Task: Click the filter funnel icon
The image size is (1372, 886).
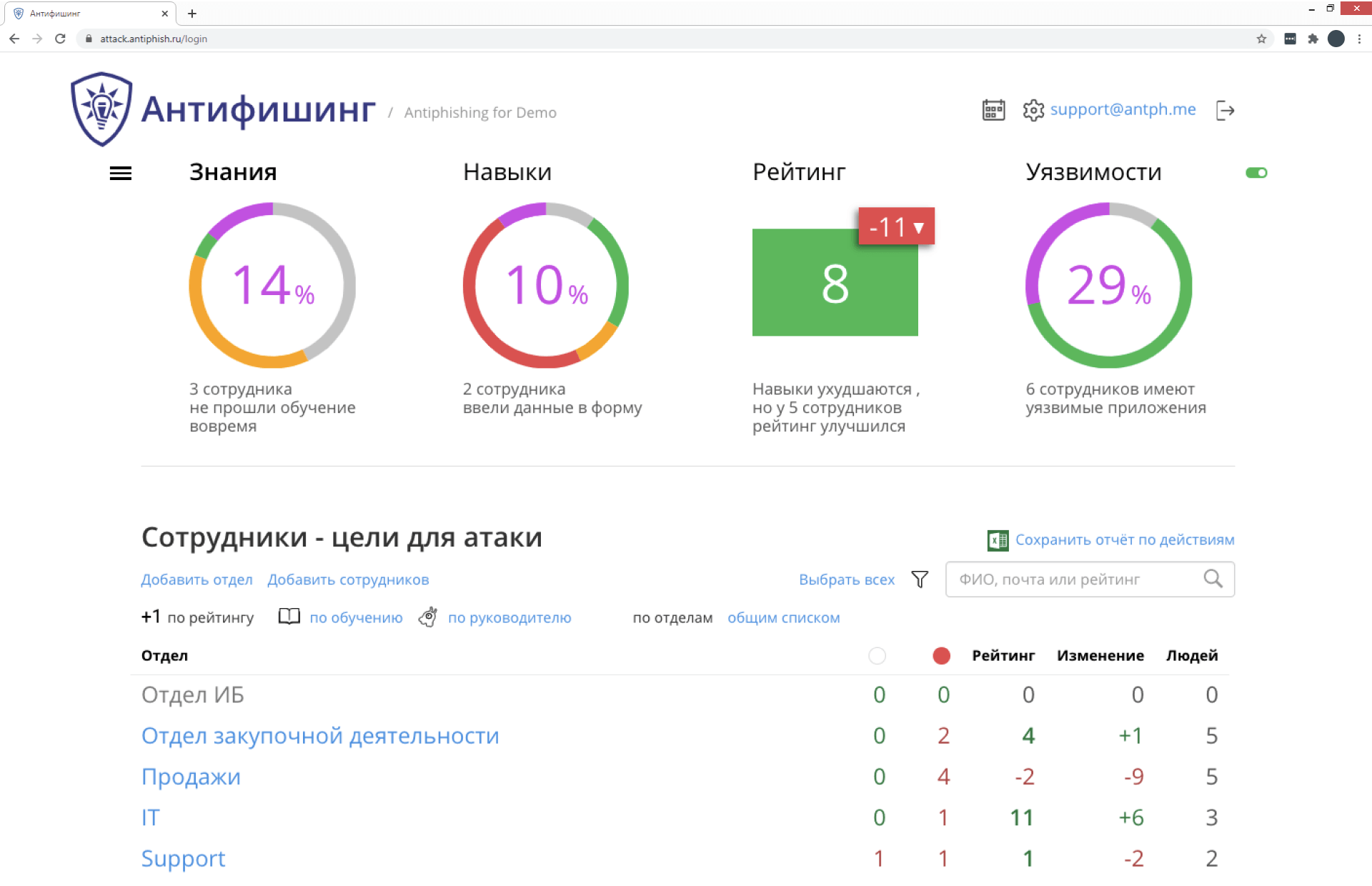Action: pos(920,579)
